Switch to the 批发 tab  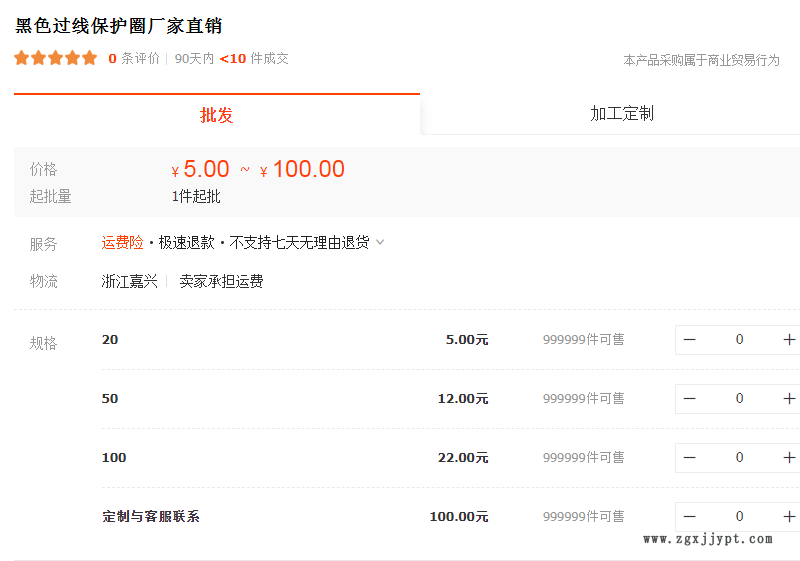click(217, 115)
